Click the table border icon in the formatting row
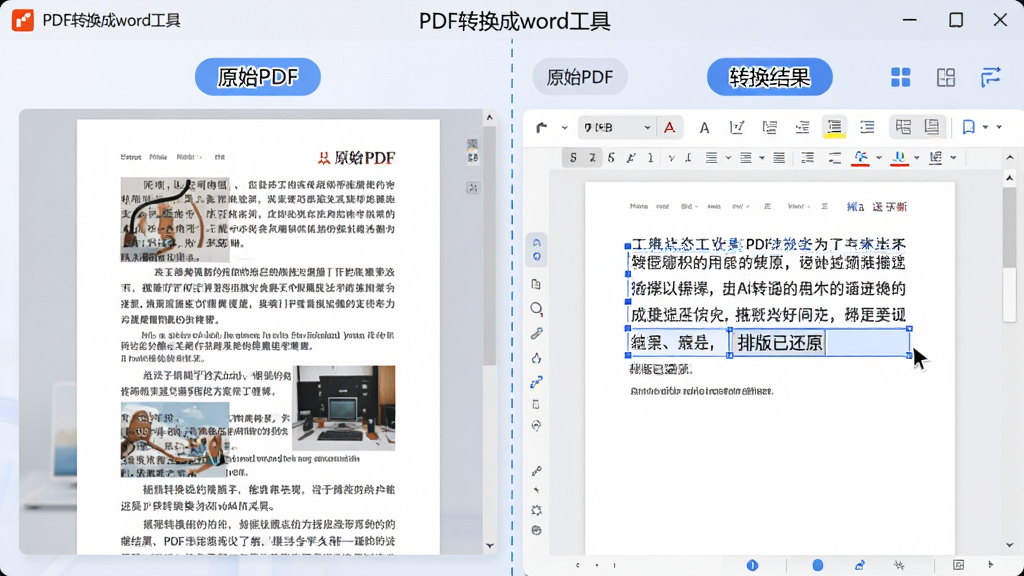The width and height of the screenshot is (1024, 576). pos(936,157)
